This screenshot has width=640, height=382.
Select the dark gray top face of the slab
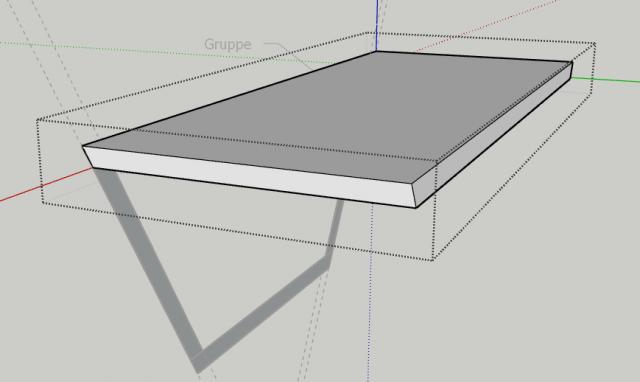[327, 118]
